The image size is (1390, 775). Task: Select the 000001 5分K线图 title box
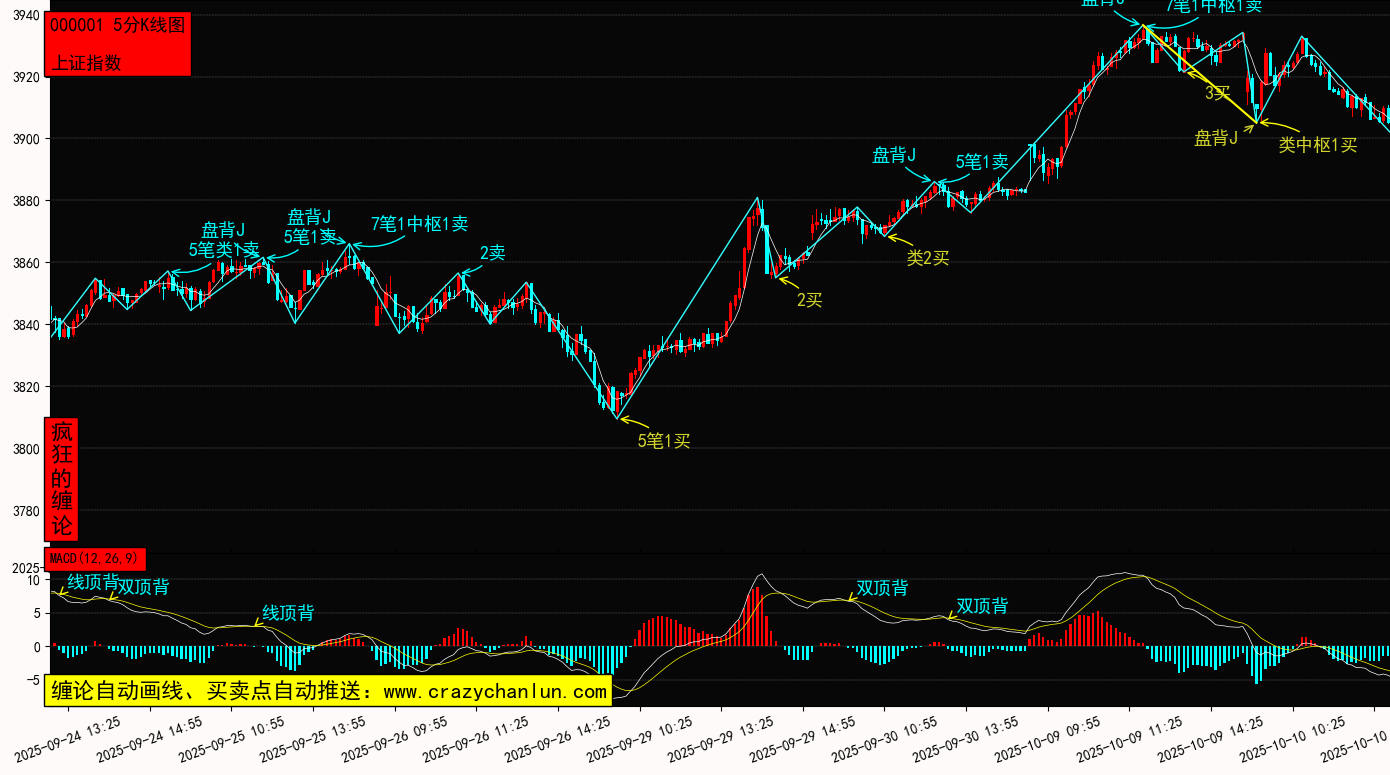point(117,26)
